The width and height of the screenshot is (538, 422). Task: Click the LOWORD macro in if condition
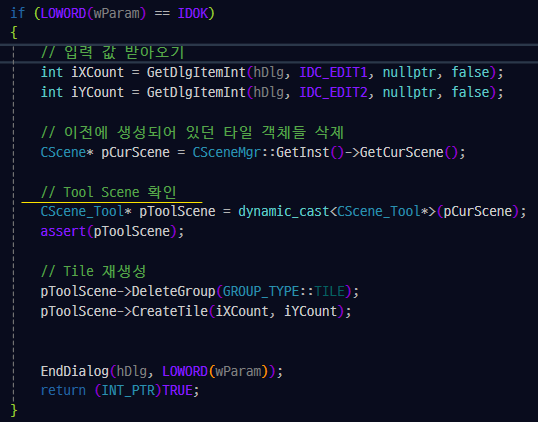coord(63,13)
